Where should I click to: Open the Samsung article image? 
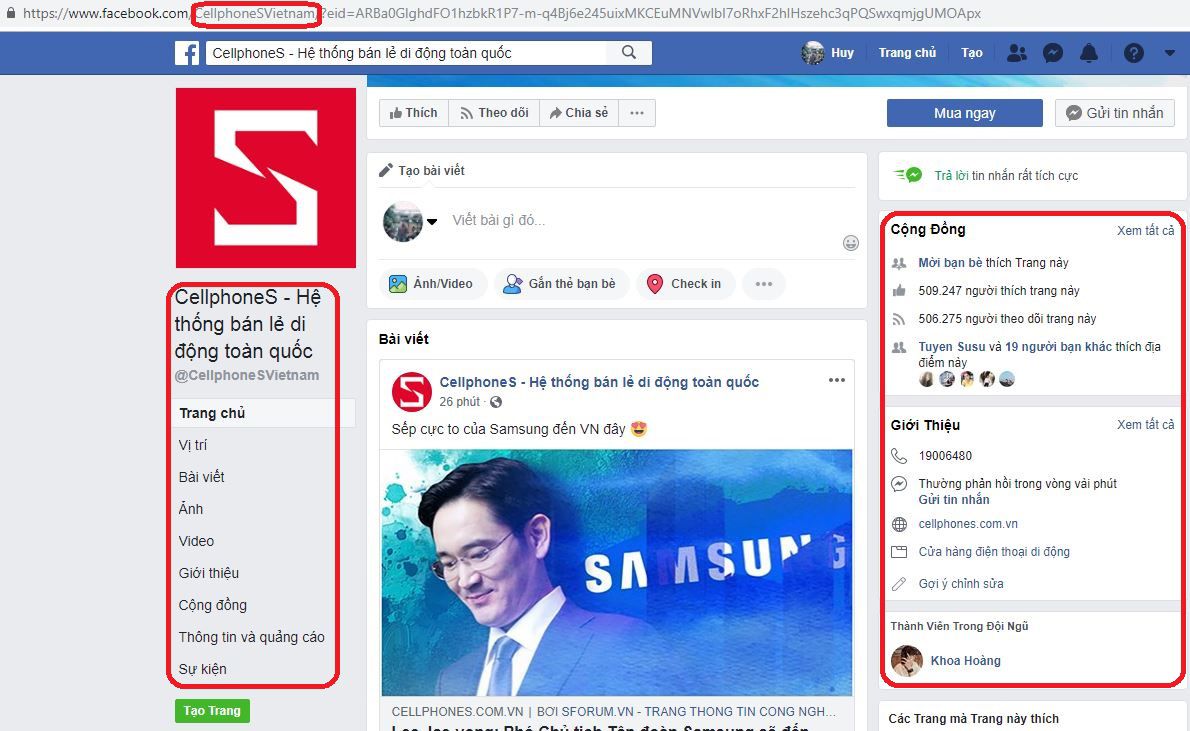tap(616, 573)
